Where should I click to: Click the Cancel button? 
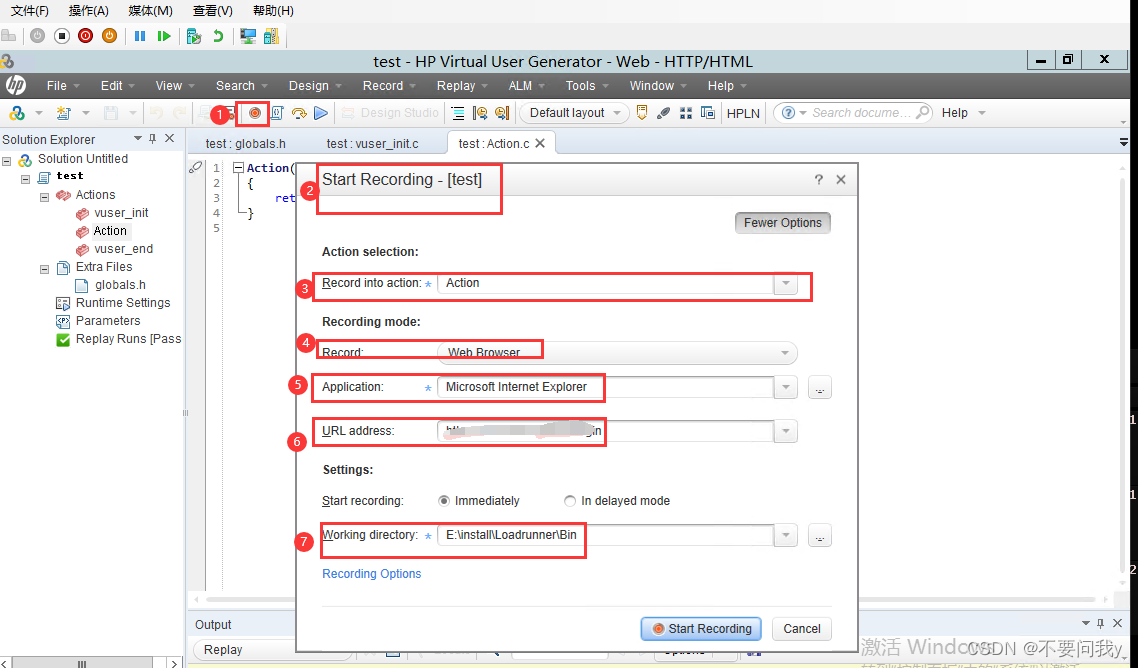(x=802, y=629)
